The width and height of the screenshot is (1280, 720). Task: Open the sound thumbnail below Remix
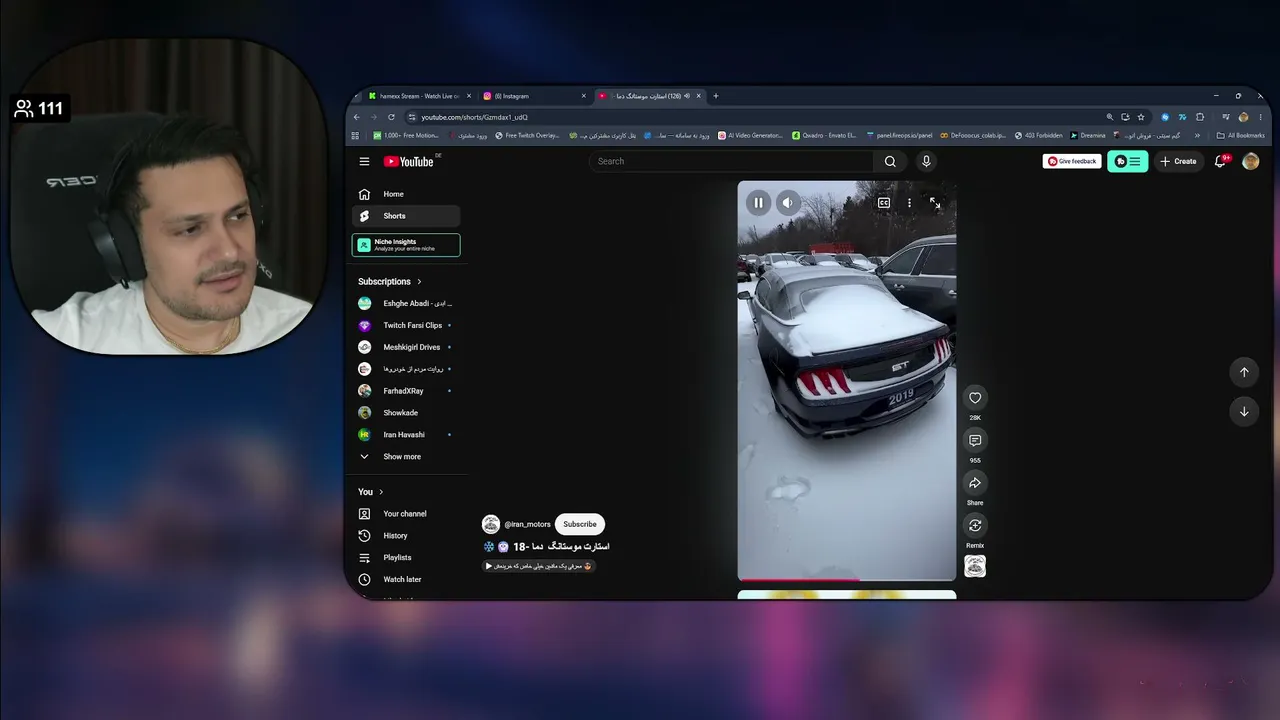(975, 567)
